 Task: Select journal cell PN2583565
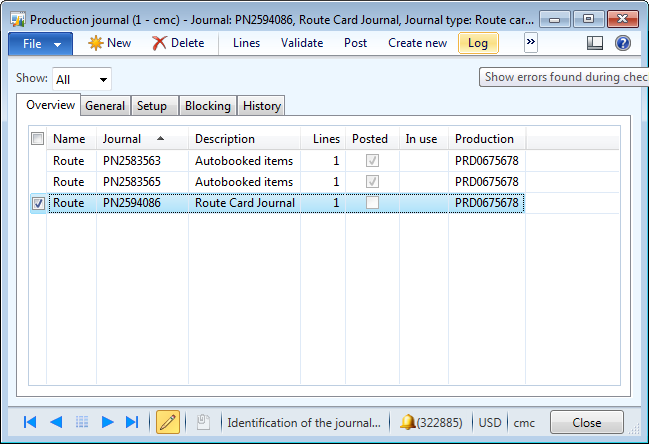click(x=142, y=182)
